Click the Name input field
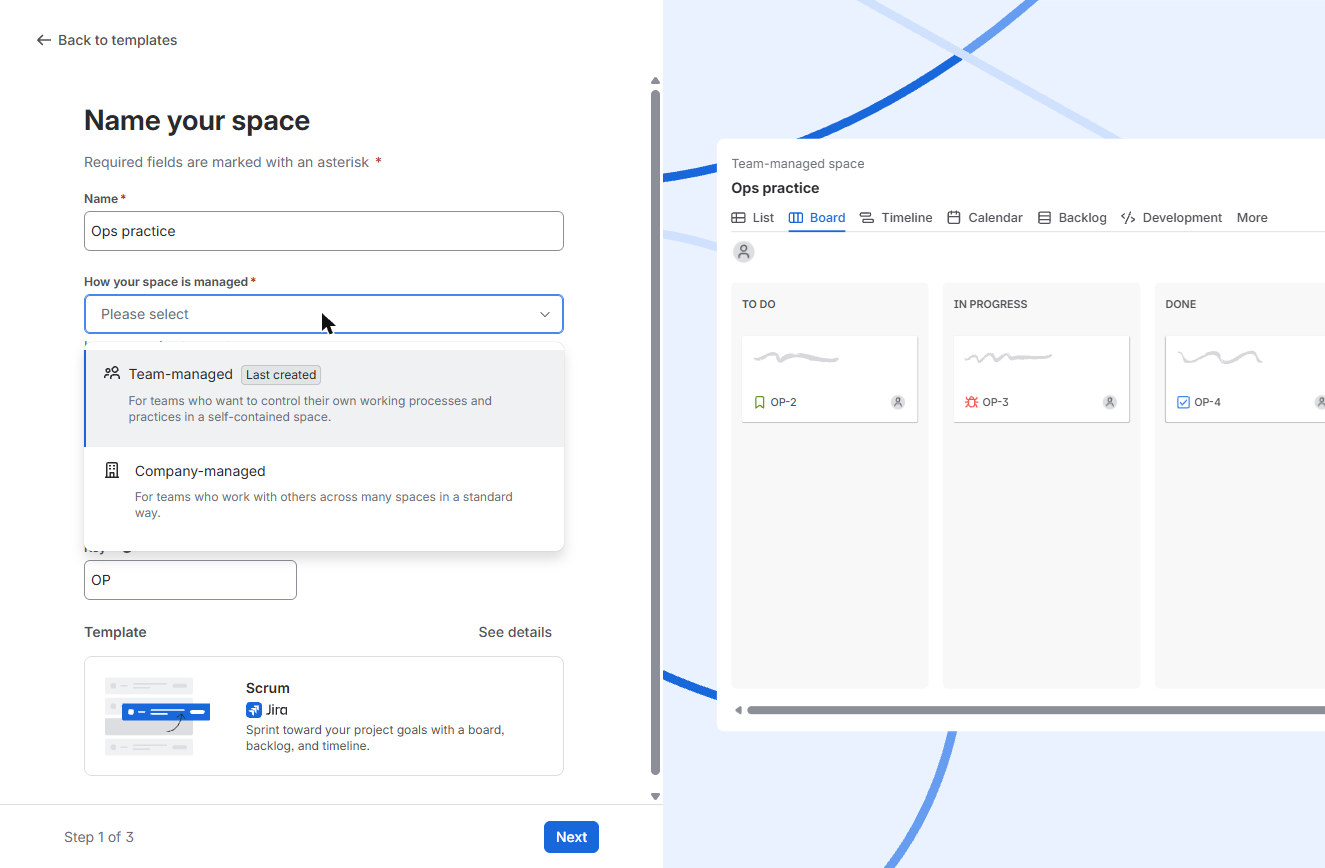Screen dimensions: 1325x868 coord(324,231)
